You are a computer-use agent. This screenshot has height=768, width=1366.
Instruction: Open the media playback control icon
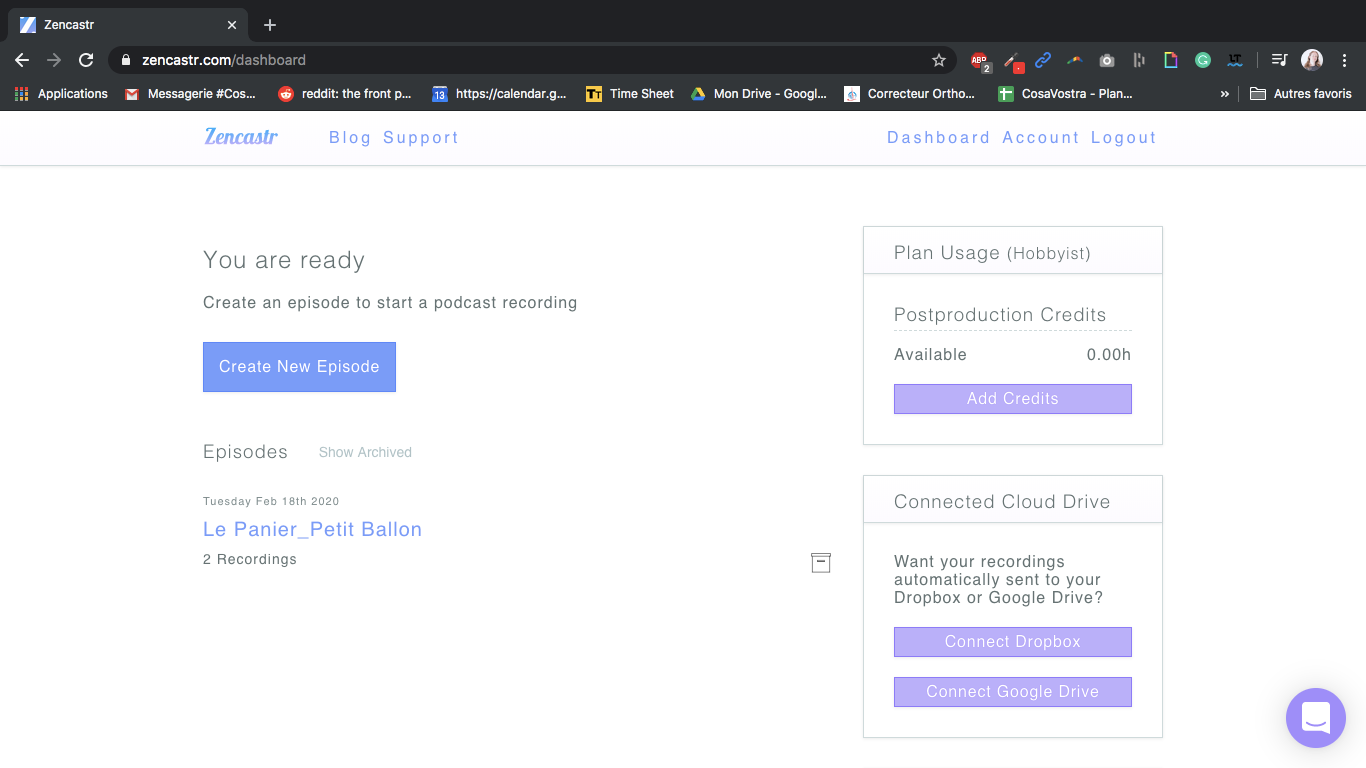pos(1279,60)
